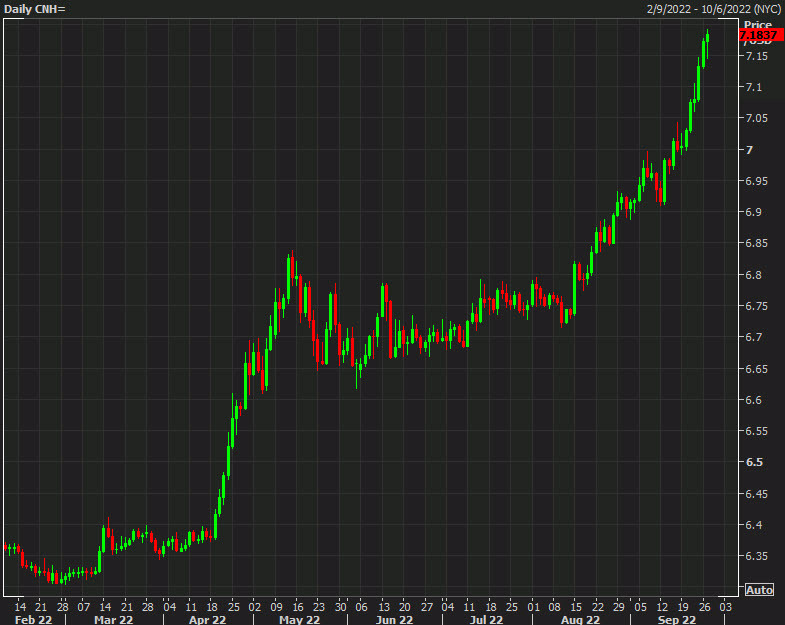
Task: Click the Aug 22 month label
Action: [580, 619]
